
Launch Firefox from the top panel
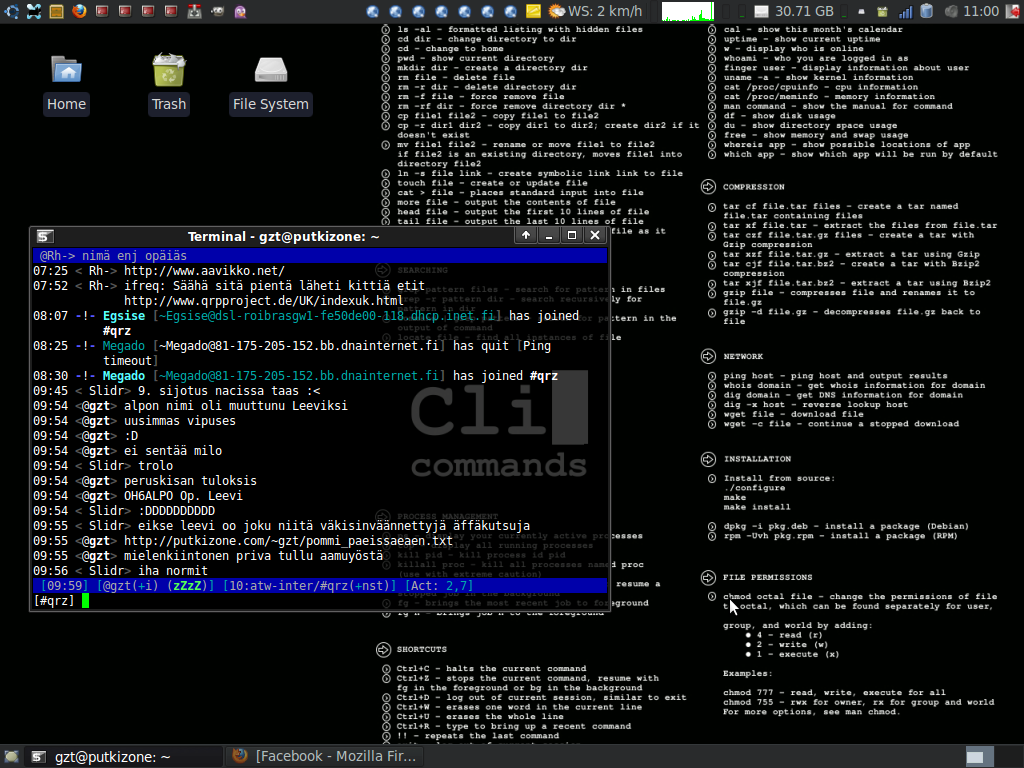click(79, 11)
